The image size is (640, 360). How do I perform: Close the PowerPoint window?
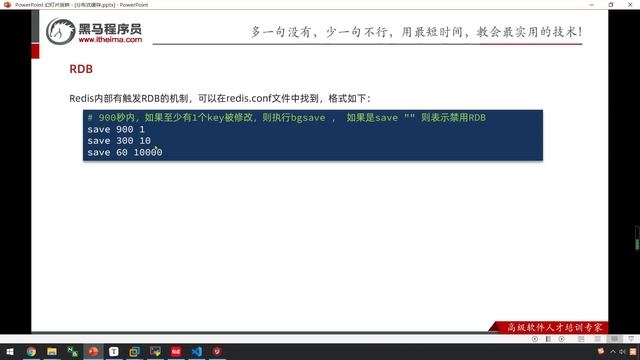coord(630,4)
